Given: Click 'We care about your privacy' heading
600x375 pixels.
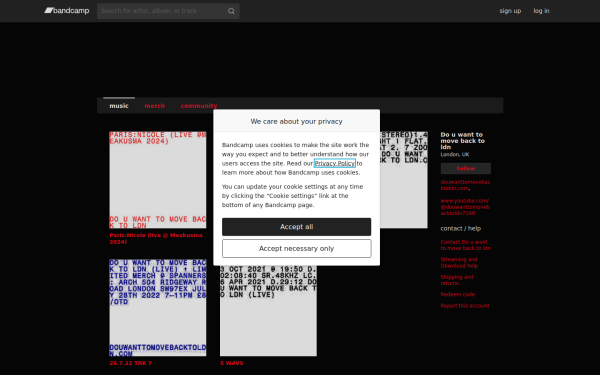Looking at the screenshot, I should pyautogui.click(x=297, y=121).
